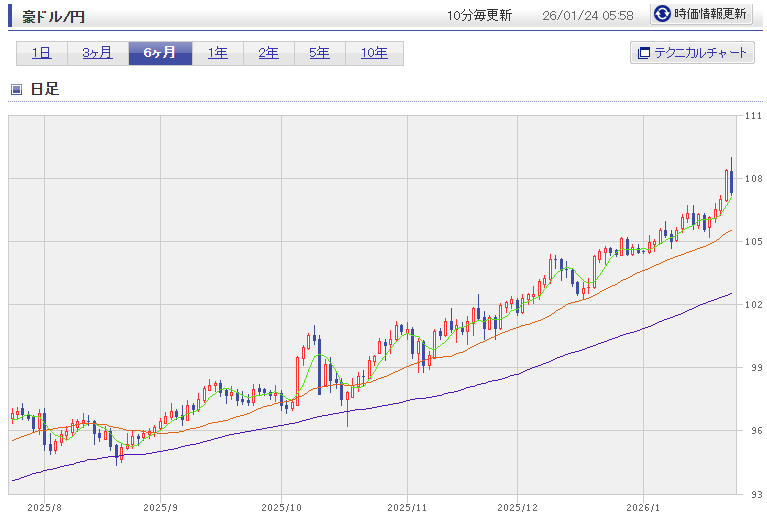This screenshot has width=767, height=514.
Task: Switch to the 2年 period tab
Action: tap(268, 53)
